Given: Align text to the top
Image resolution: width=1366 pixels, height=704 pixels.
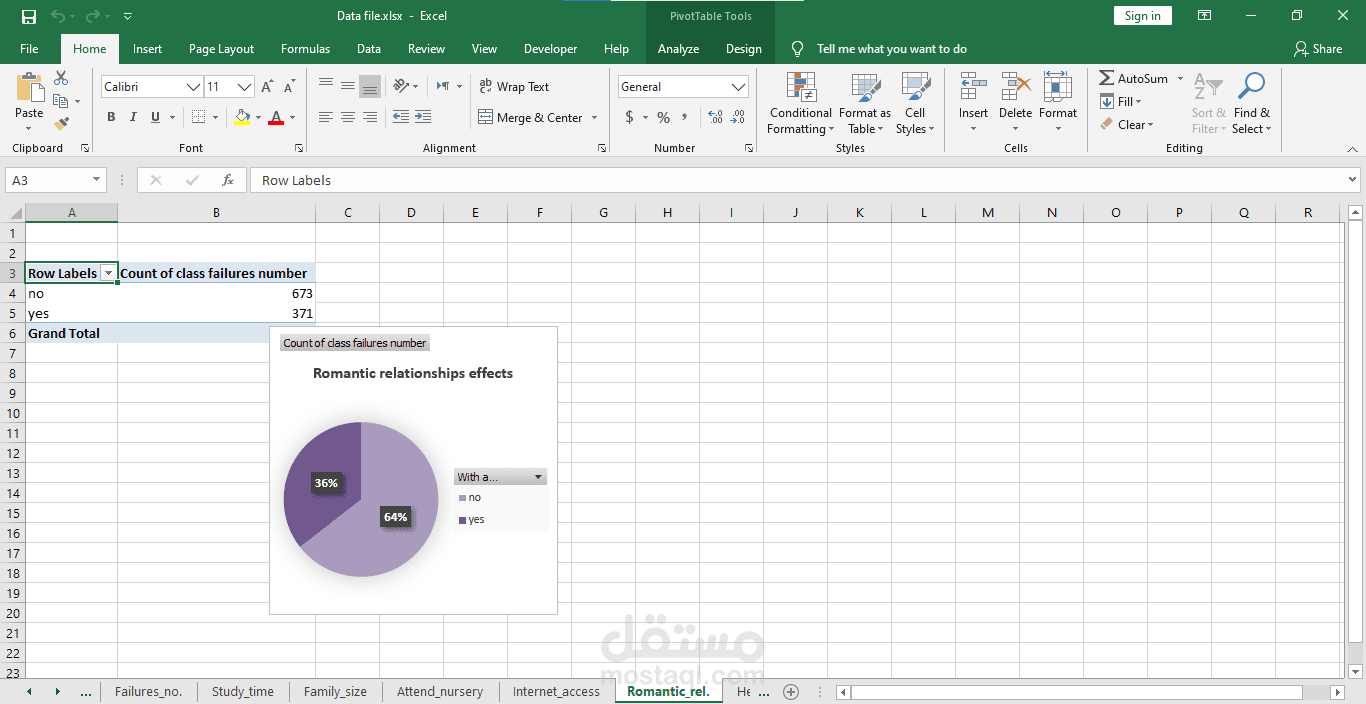Looking at the screenshot, I should [x=326, y=86].
